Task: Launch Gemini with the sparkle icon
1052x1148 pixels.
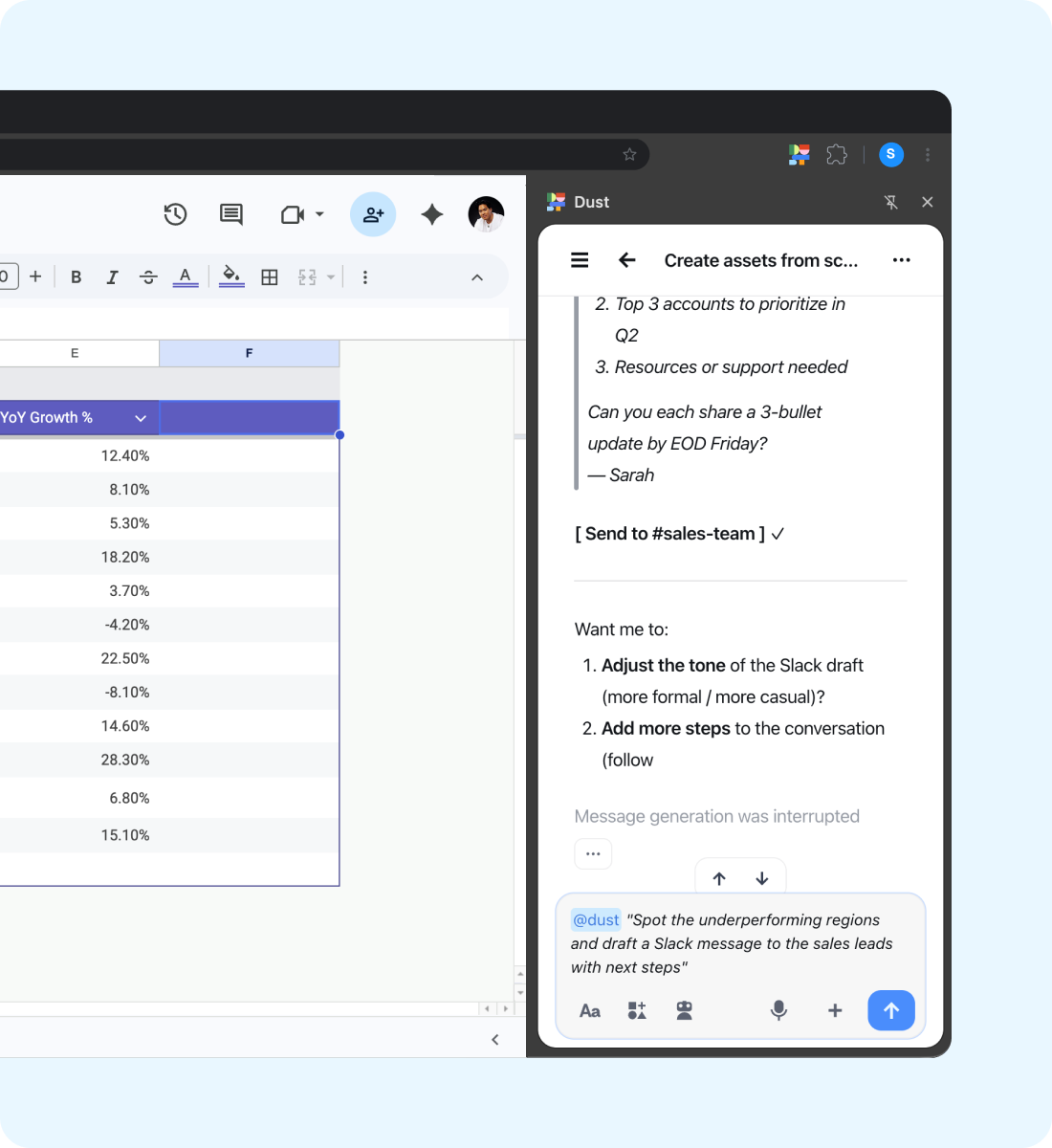Action: 431,214
